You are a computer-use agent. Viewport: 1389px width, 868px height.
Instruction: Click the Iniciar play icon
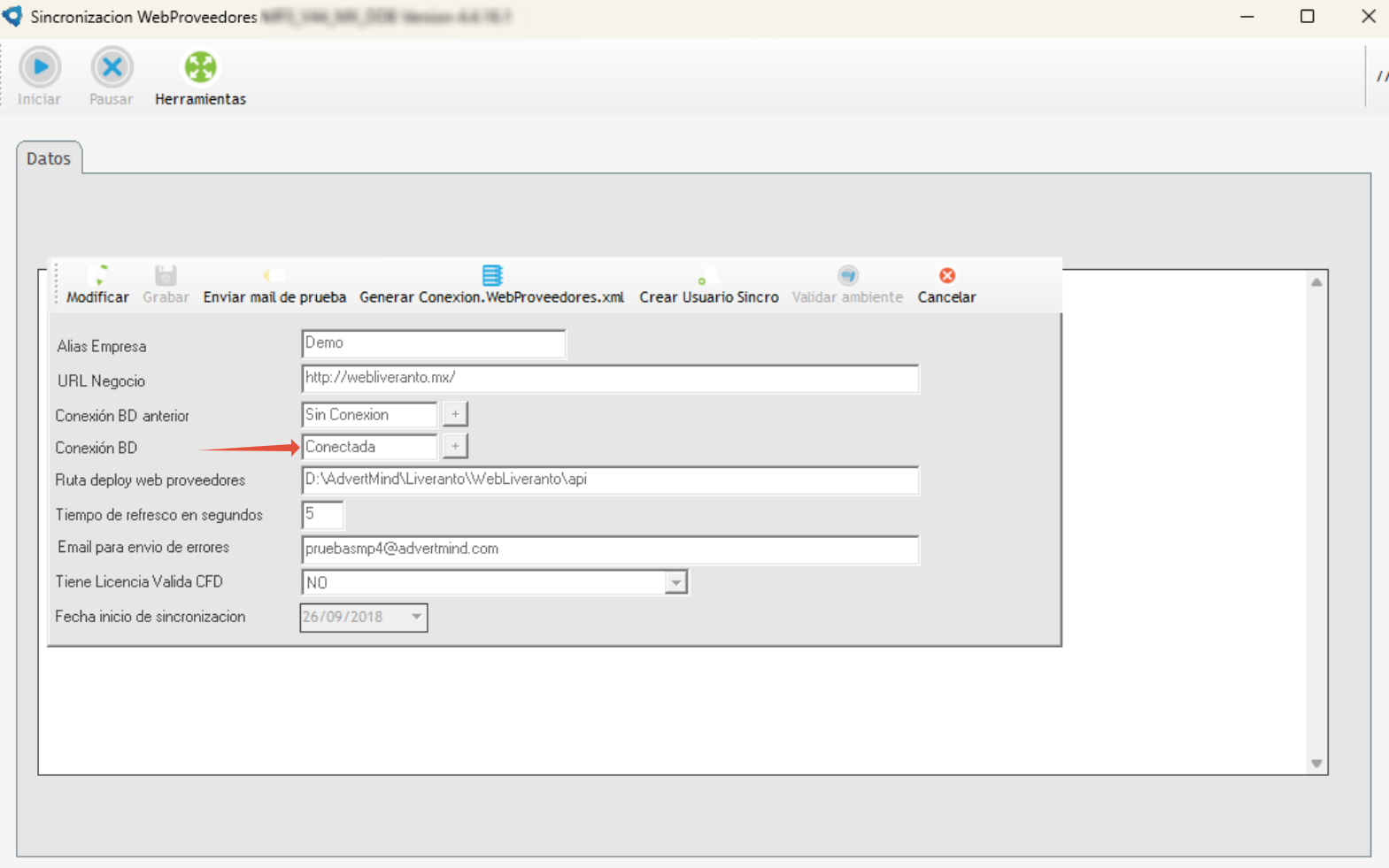(x=40, y=67)
